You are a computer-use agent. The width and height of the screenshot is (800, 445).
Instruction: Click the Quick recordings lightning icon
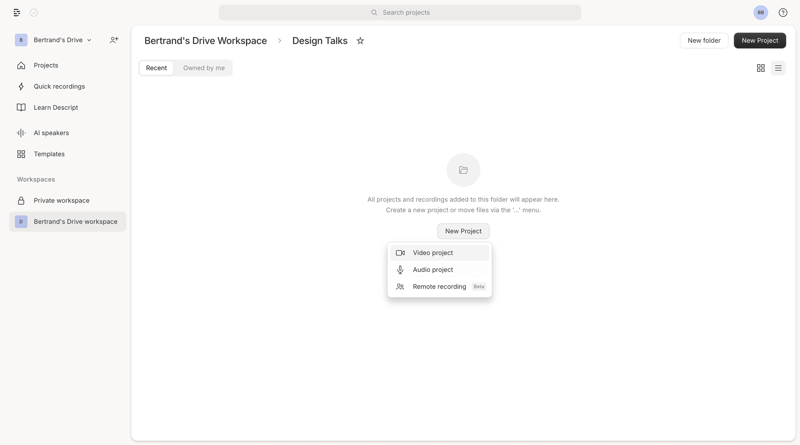tap(21, 86)
